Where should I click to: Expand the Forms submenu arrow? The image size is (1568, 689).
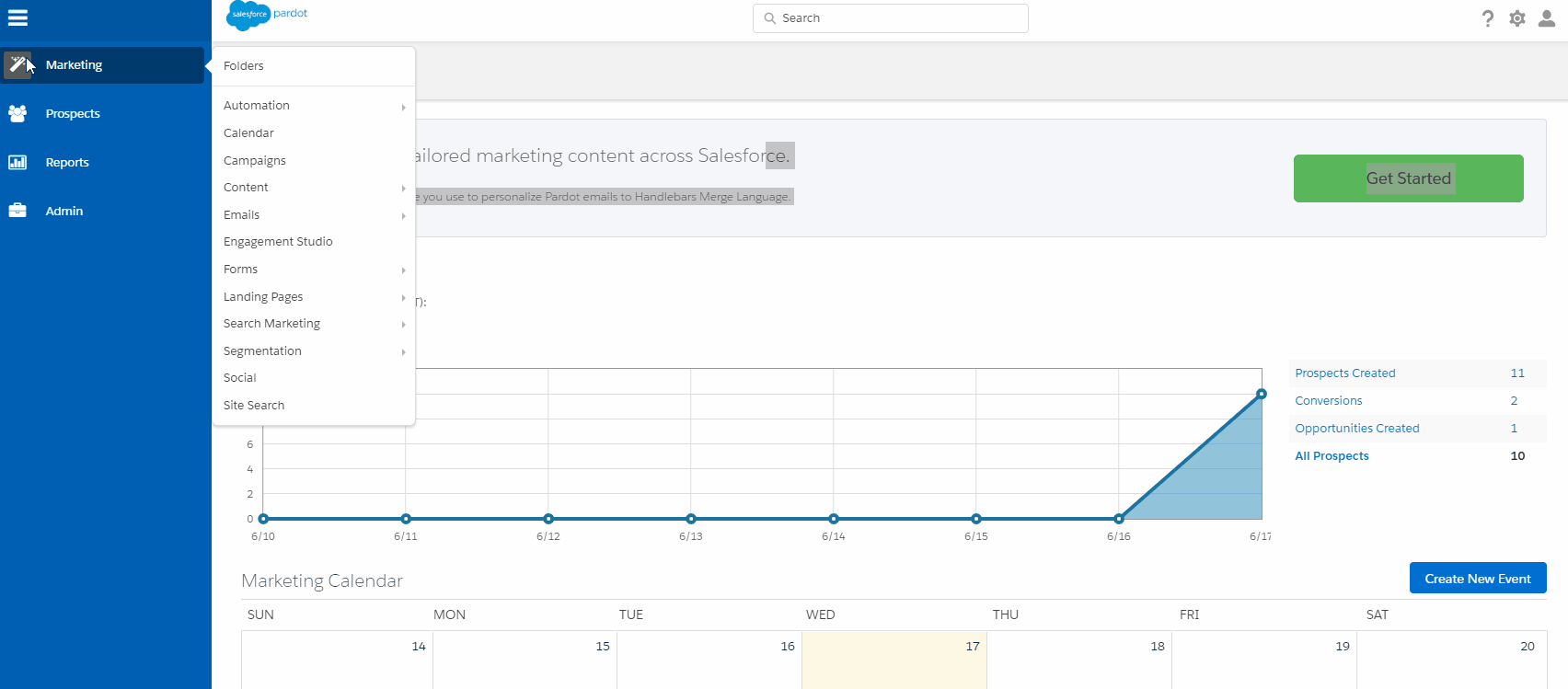[x=403, y=270]
